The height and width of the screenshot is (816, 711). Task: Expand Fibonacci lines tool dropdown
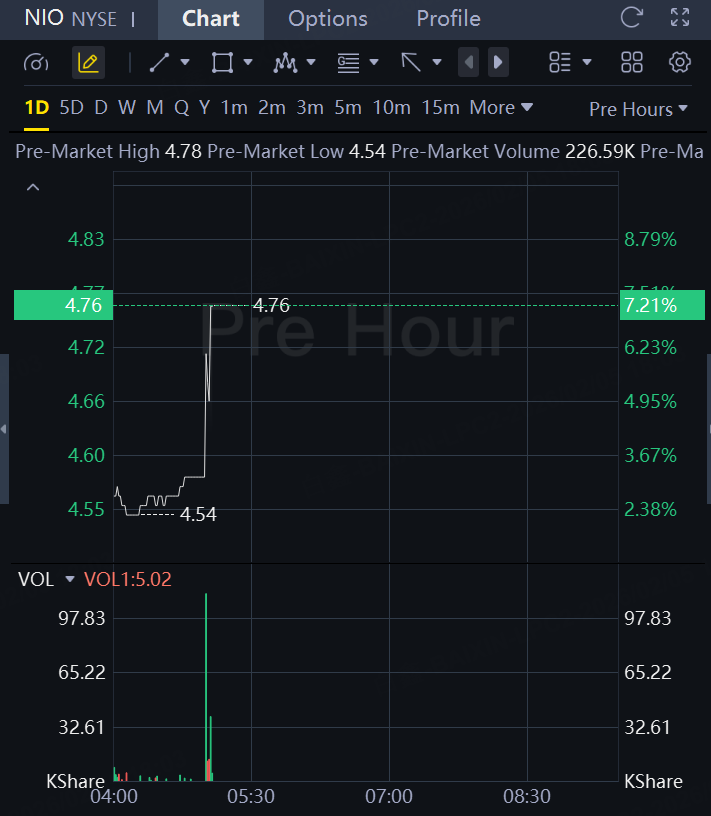click(374, 62)
